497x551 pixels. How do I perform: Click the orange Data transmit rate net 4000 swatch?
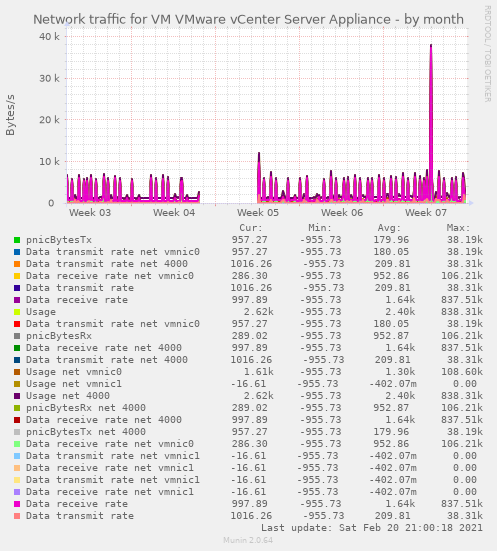tap(17, 264)
